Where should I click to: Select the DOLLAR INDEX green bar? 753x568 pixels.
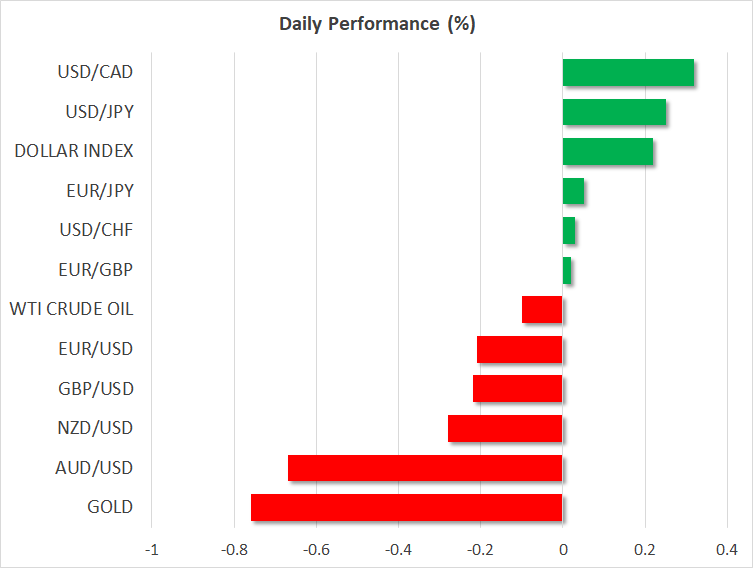coord(608,152)
